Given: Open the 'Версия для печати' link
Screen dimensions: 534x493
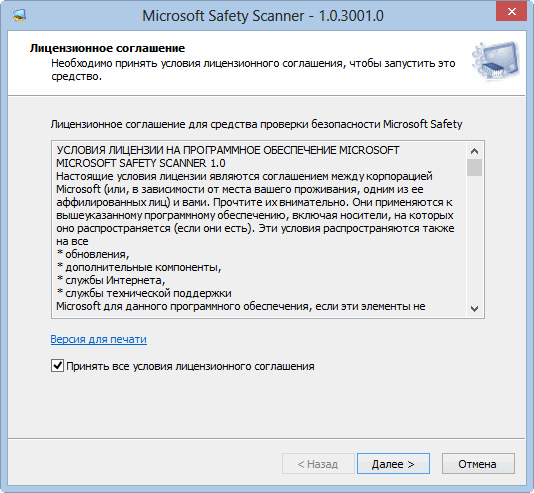Looking at the screenshot, I should coord(99,339).
